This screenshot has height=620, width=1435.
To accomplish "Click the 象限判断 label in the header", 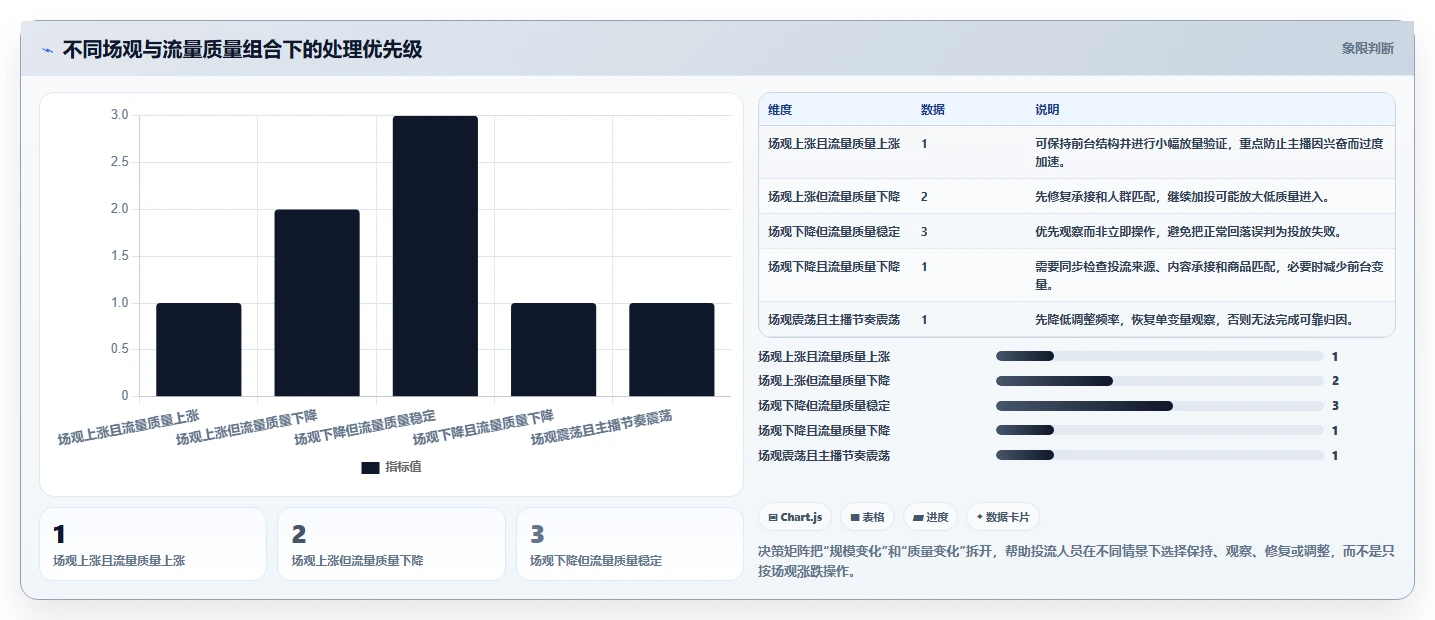I will click(x=1367, y=48).
